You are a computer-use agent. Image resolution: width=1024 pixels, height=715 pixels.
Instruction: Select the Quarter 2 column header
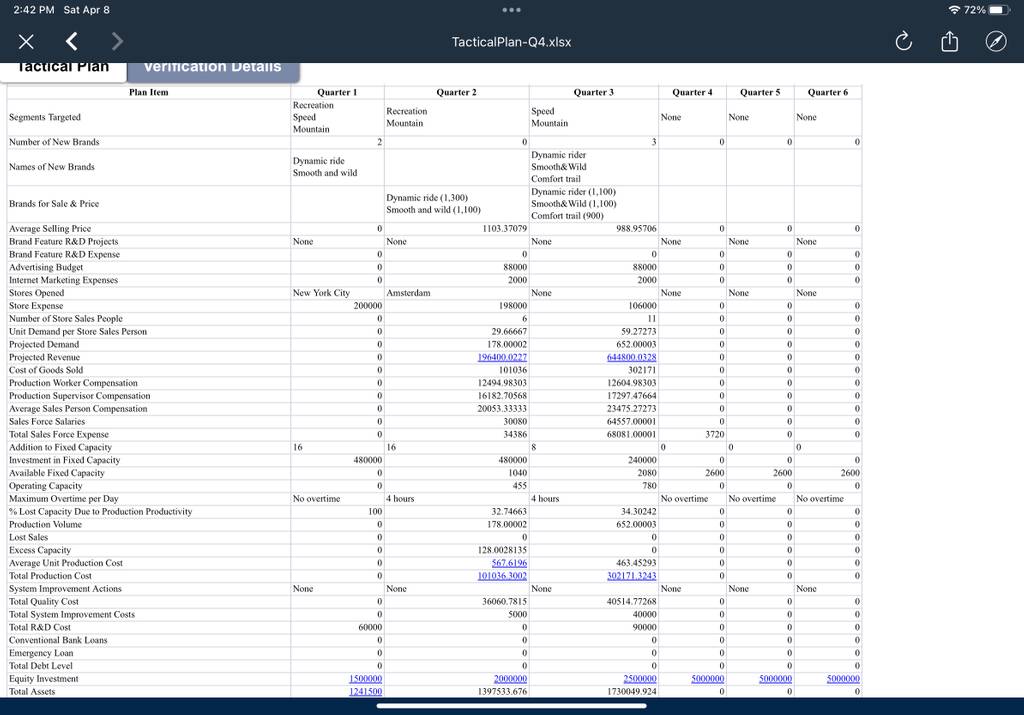tap(456, 92)
